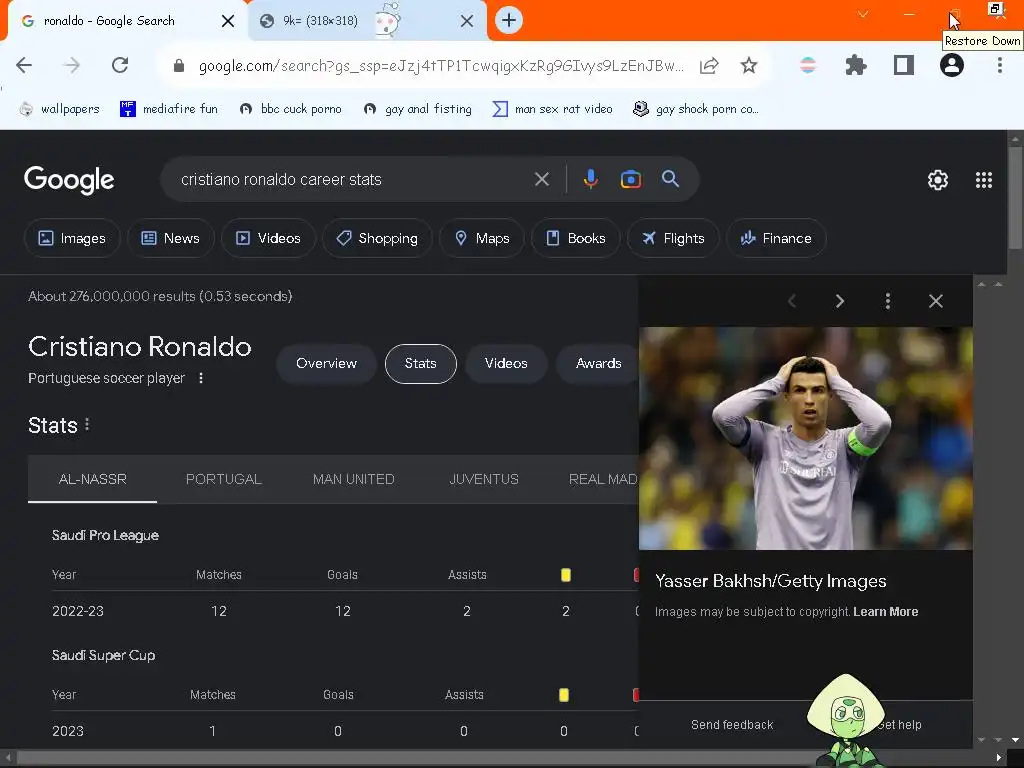Open the Videos knowledge panel tab
Viewport: 1024px width, 768px height.
(x=506, y=364)
